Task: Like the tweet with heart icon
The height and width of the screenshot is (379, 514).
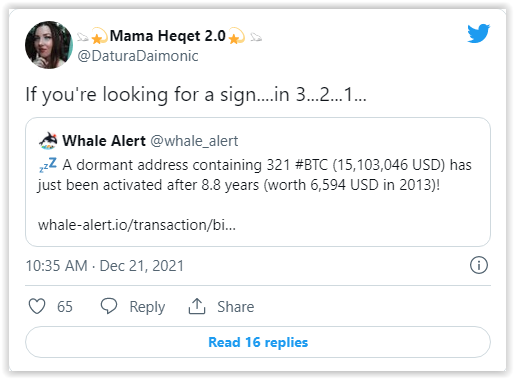Action: pos(37,306)
